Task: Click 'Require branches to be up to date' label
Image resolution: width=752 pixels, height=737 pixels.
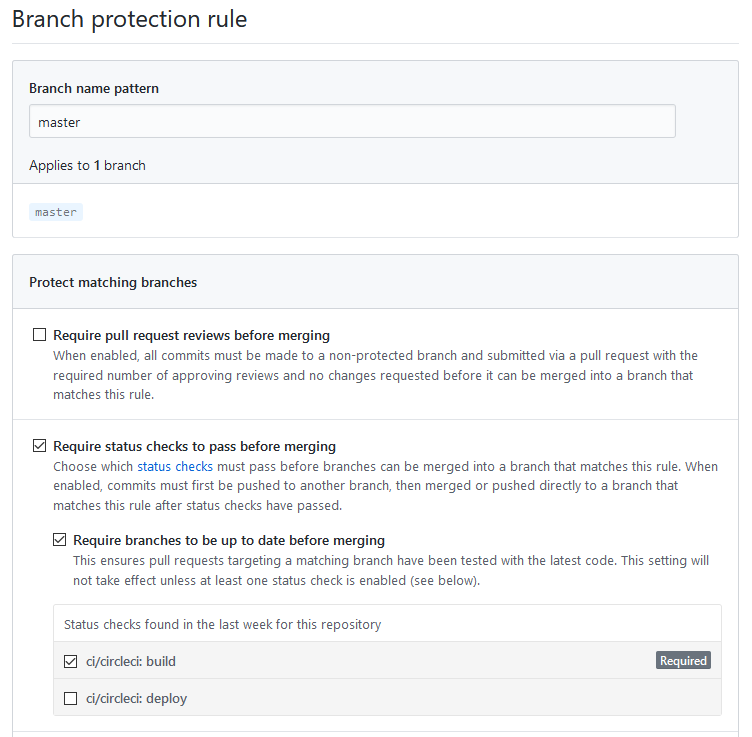Action: pos(229,540)
